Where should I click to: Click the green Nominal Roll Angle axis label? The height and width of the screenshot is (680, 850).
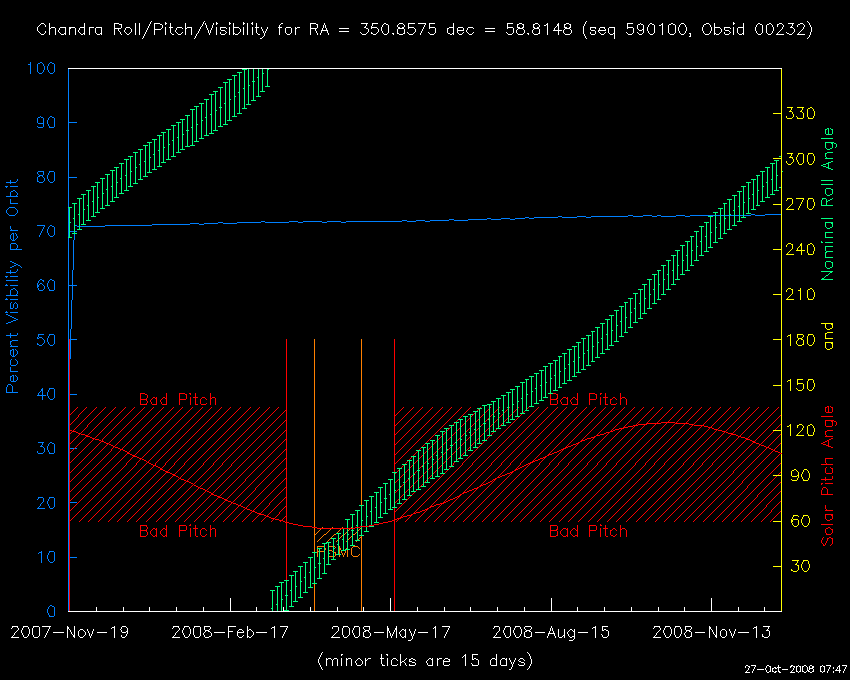point(827,204)
